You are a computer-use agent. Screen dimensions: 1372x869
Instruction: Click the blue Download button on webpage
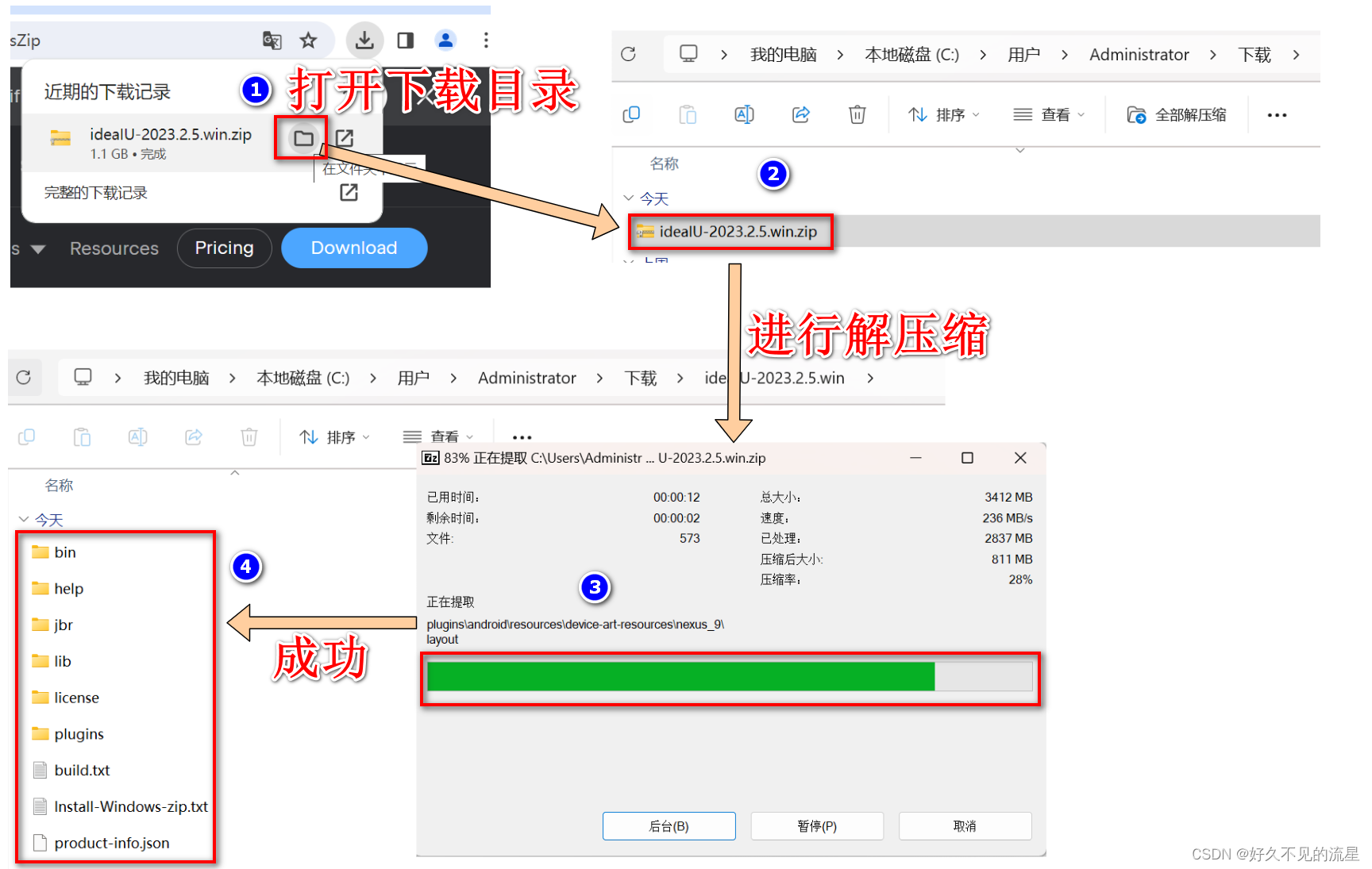click(x=354, y=248)
